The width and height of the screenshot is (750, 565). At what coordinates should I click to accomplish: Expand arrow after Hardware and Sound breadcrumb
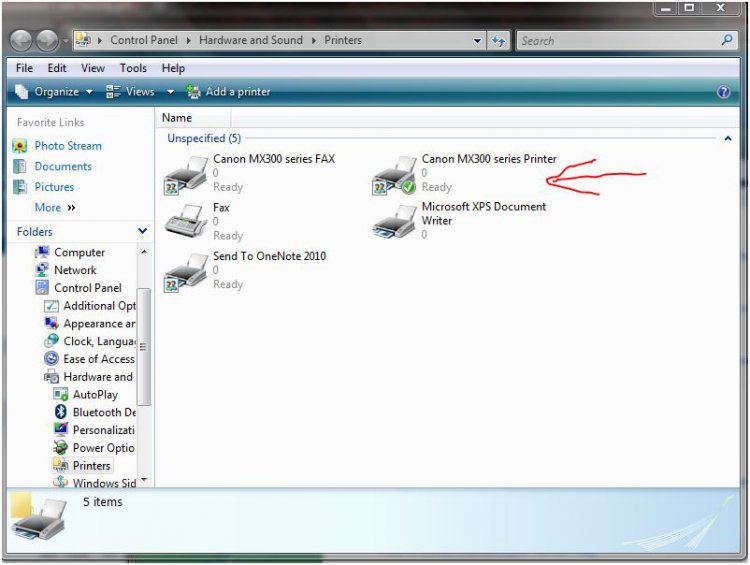tap(314, 41)
